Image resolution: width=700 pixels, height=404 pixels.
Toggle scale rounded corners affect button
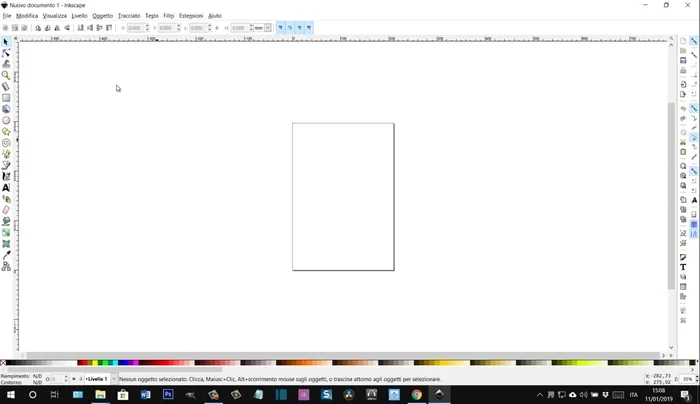pyautogui.click(x=290, y=28)
